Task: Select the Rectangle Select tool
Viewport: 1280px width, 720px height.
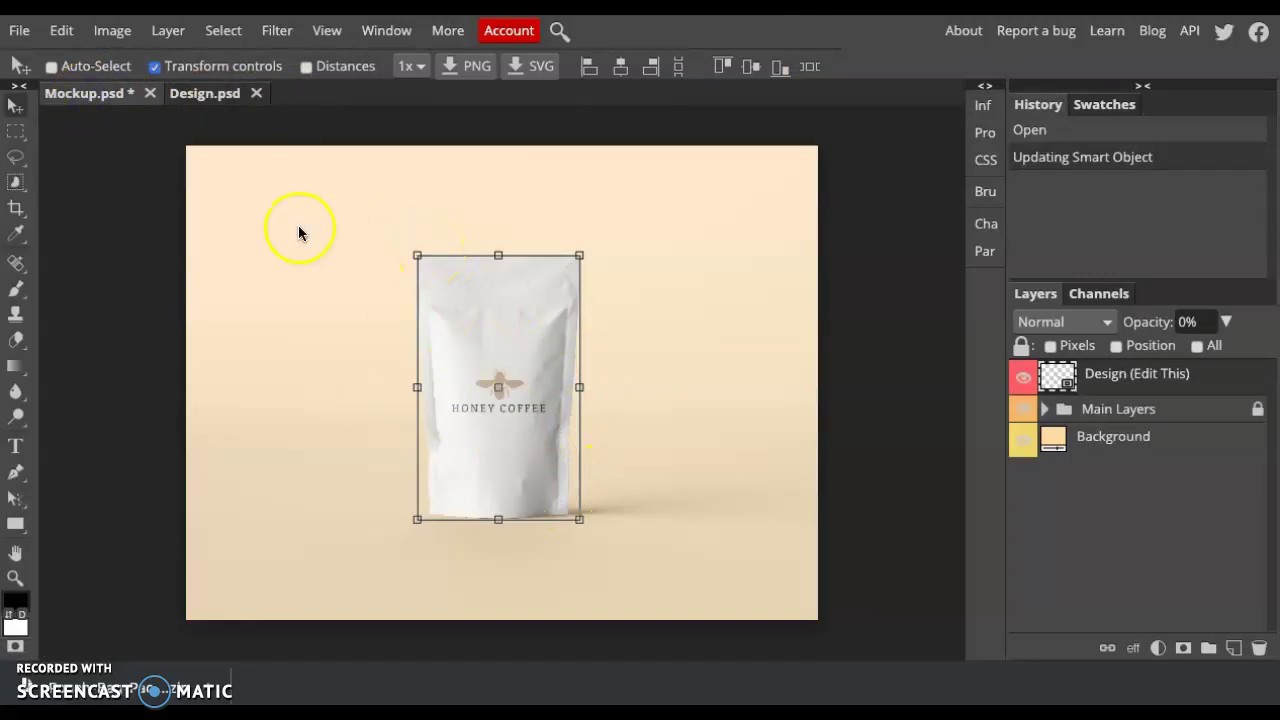Action: (15, 132)
